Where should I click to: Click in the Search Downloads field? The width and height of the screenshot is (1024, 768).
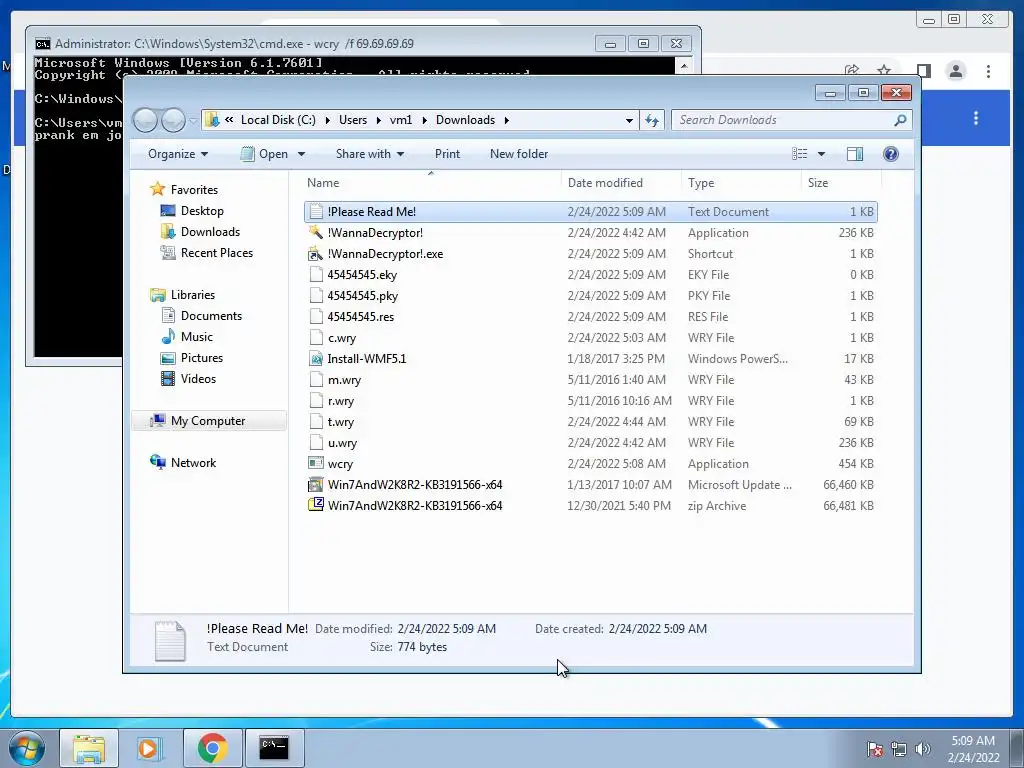[x=781, y=120]
